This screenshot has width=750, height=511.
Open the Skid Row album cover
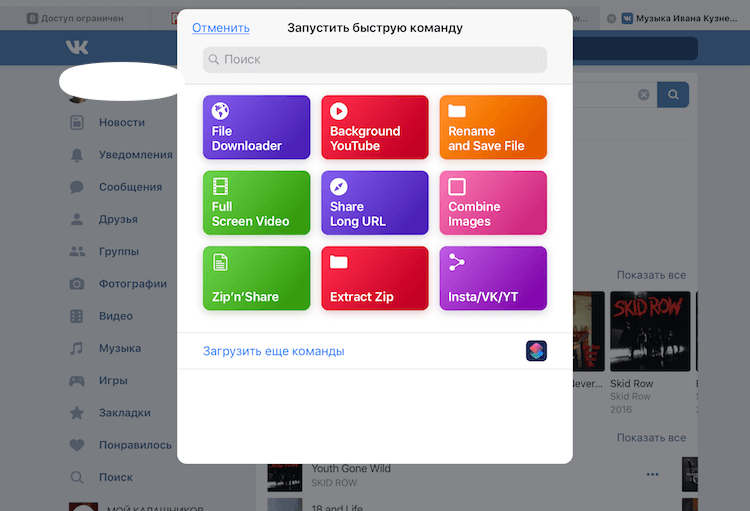point(650,331)
